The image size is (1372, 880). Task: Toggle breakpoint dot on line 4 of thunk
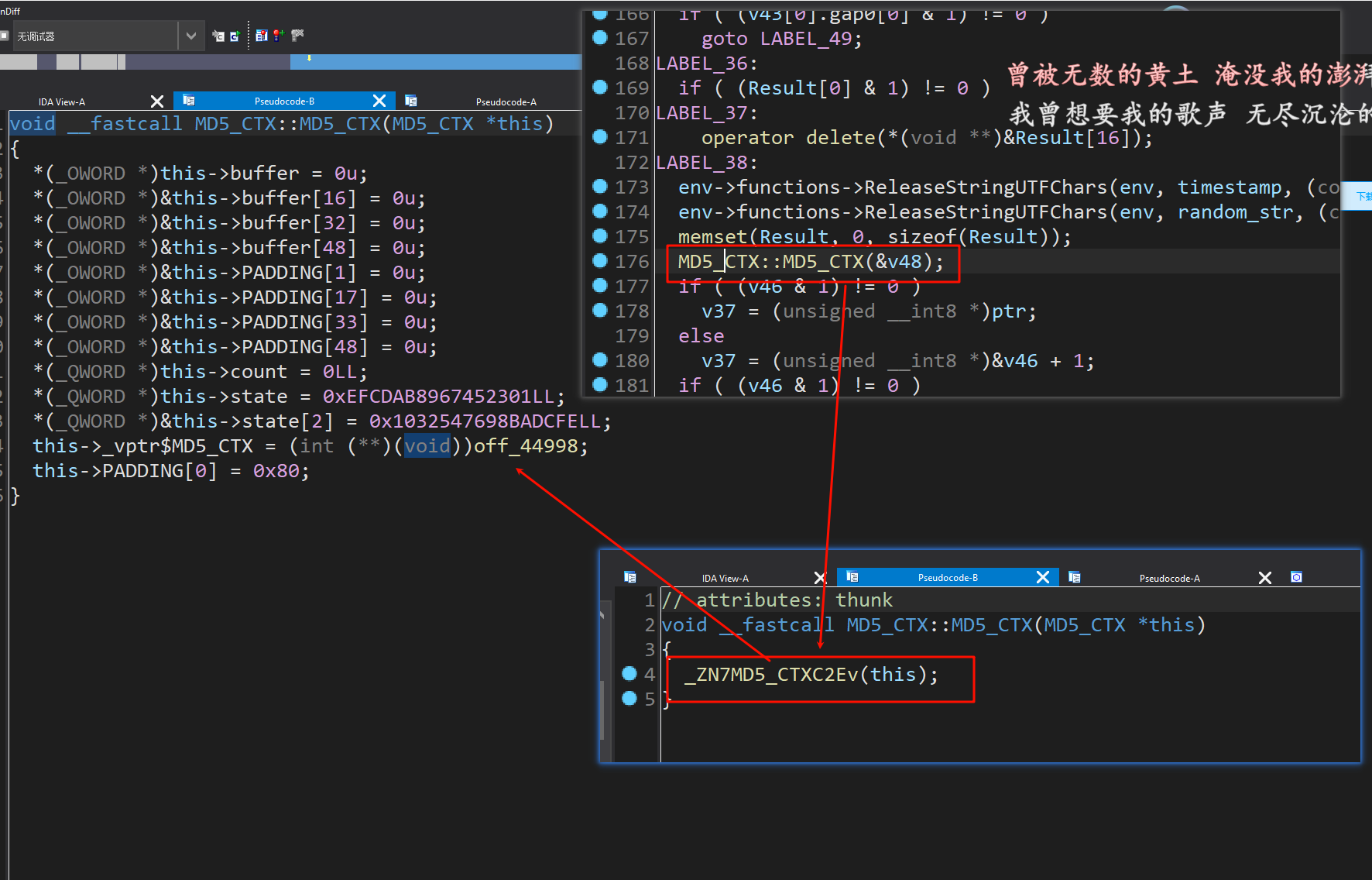click(x=629, y=674)
